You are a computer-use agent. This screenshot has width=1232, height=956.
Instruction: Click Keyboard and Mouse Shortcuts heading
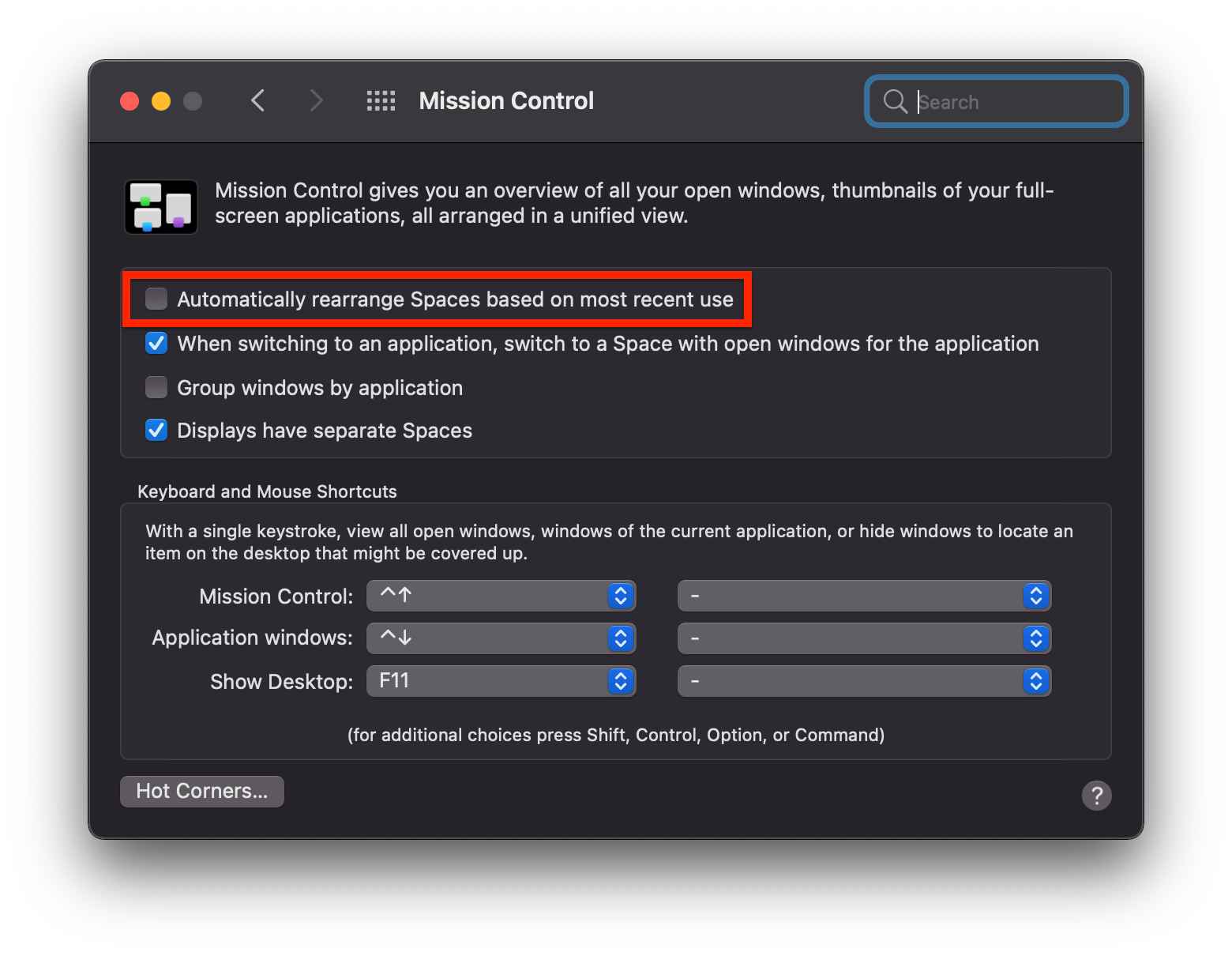267,491
